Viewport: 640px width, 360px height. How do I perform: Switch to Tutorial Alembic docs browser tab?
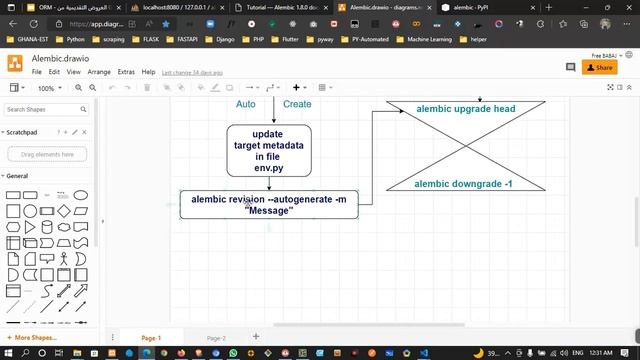click(x=282, y=7)
